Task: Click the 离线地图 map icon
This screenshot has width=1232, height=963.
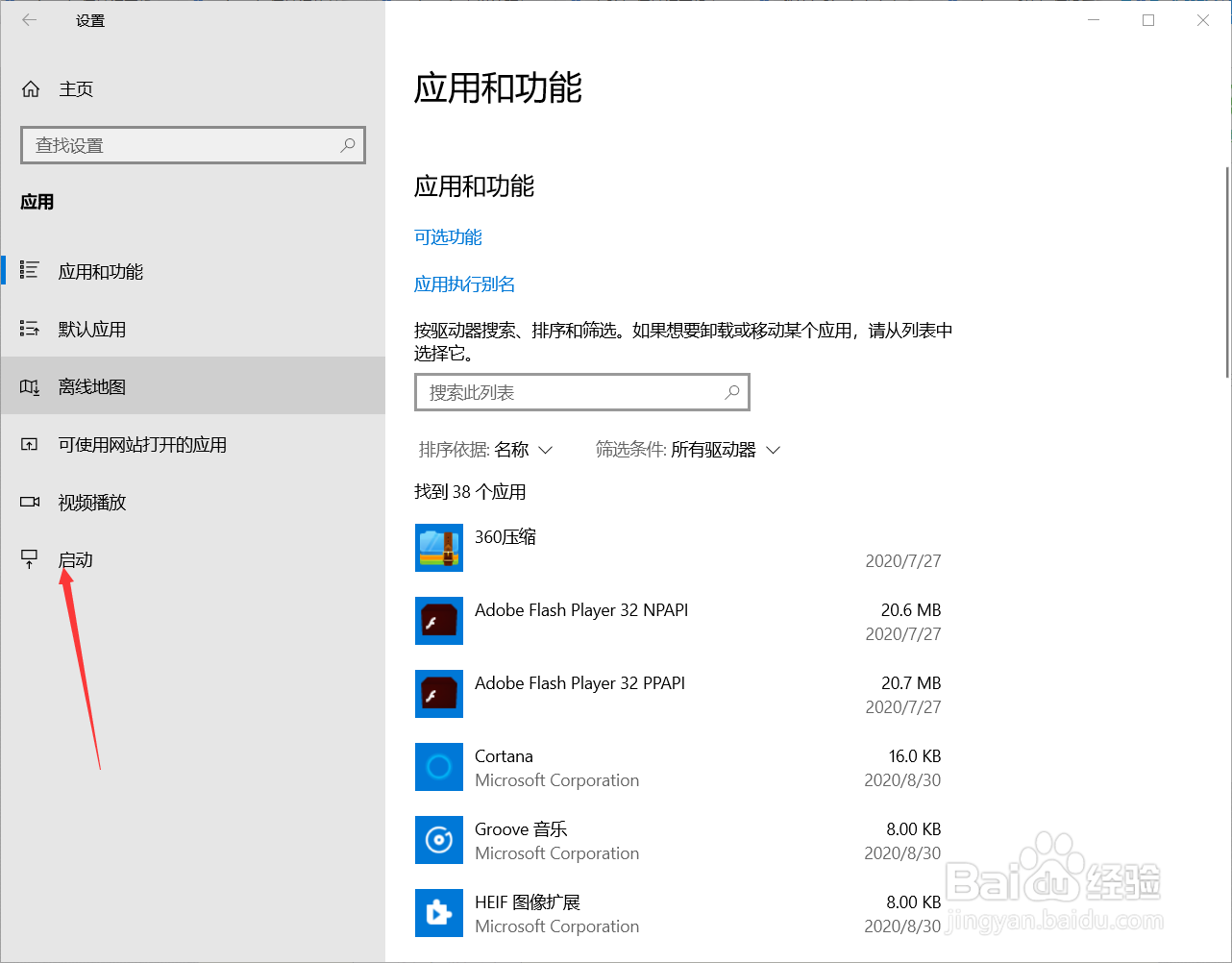Action: point(30,386)
